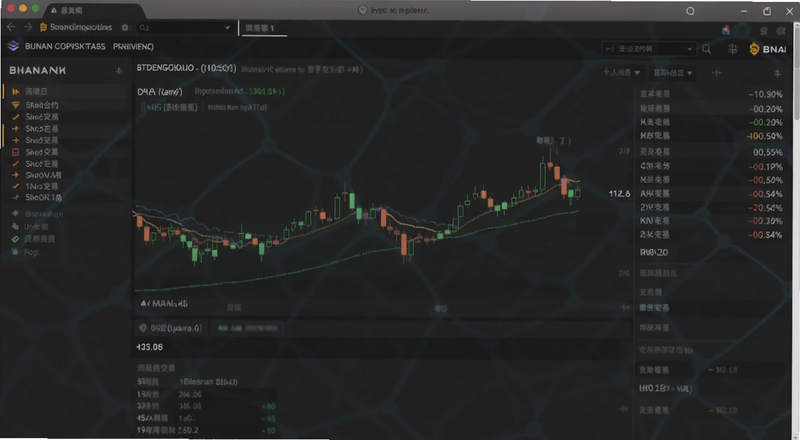The image size is (800, 440).
Task: Open the PNNIVIENC) menu item
Action: tap(133, 46)
